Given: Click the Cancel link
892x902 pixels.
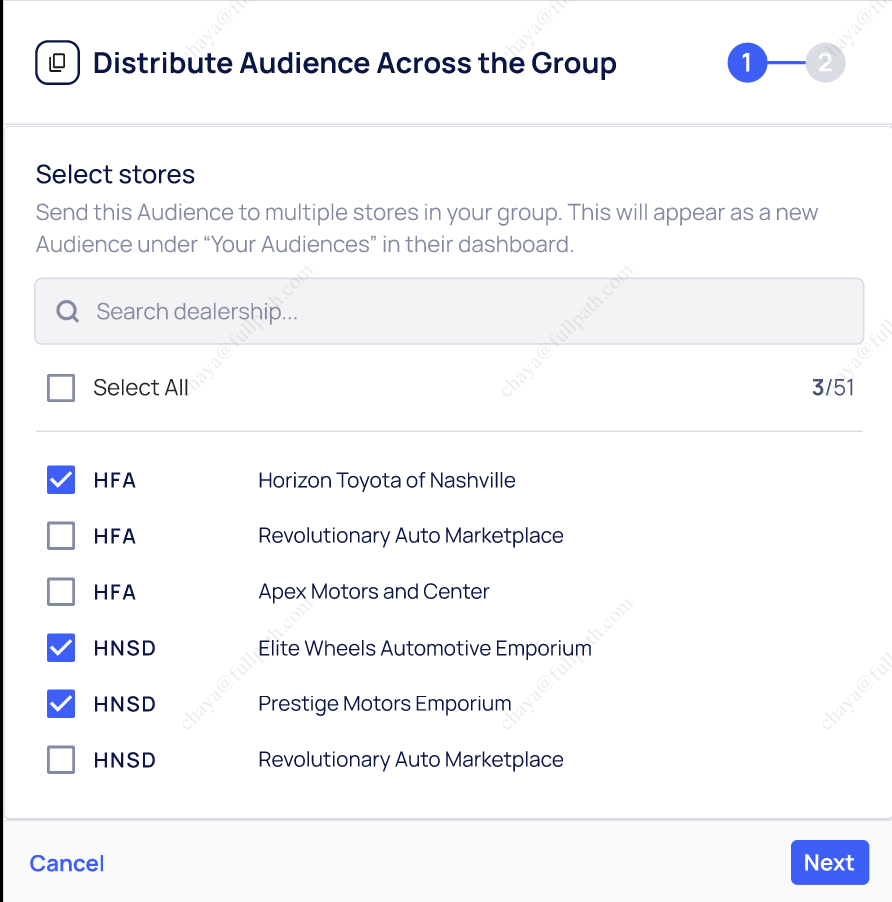Looking at the screenshot, I should (x=67, y=863).
